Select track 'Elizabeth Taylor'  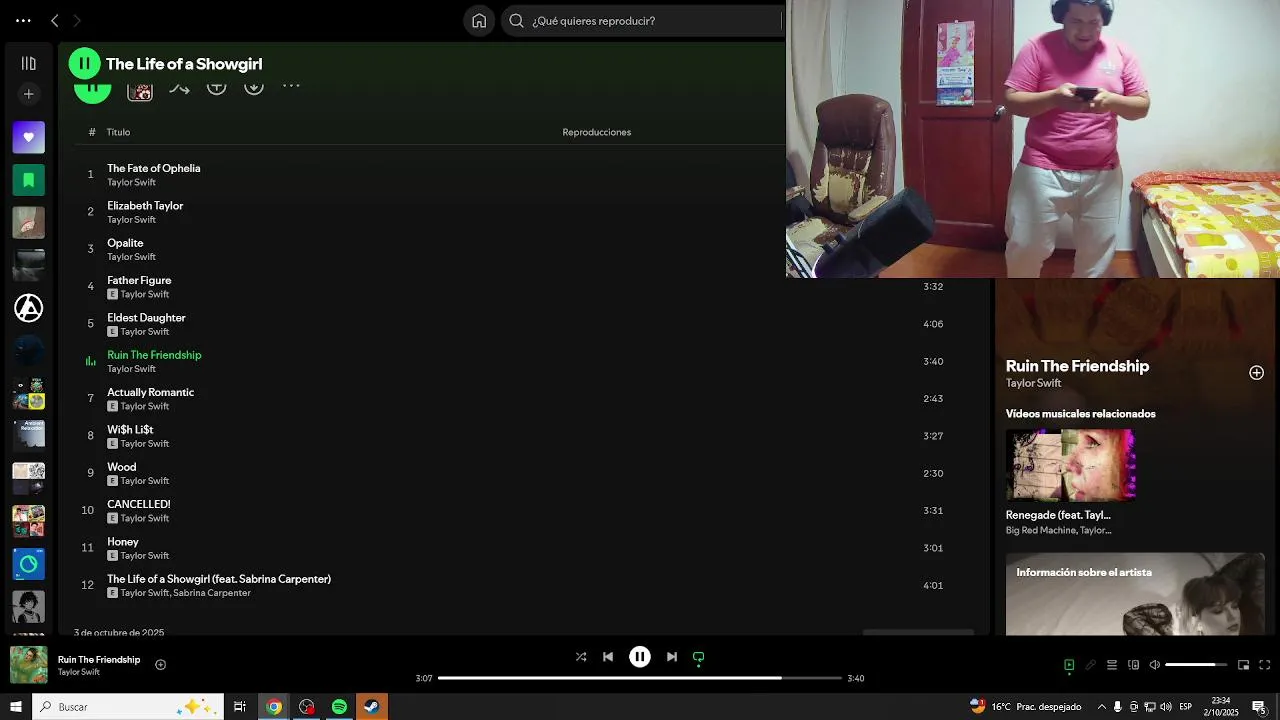click(x=145, y=205)
